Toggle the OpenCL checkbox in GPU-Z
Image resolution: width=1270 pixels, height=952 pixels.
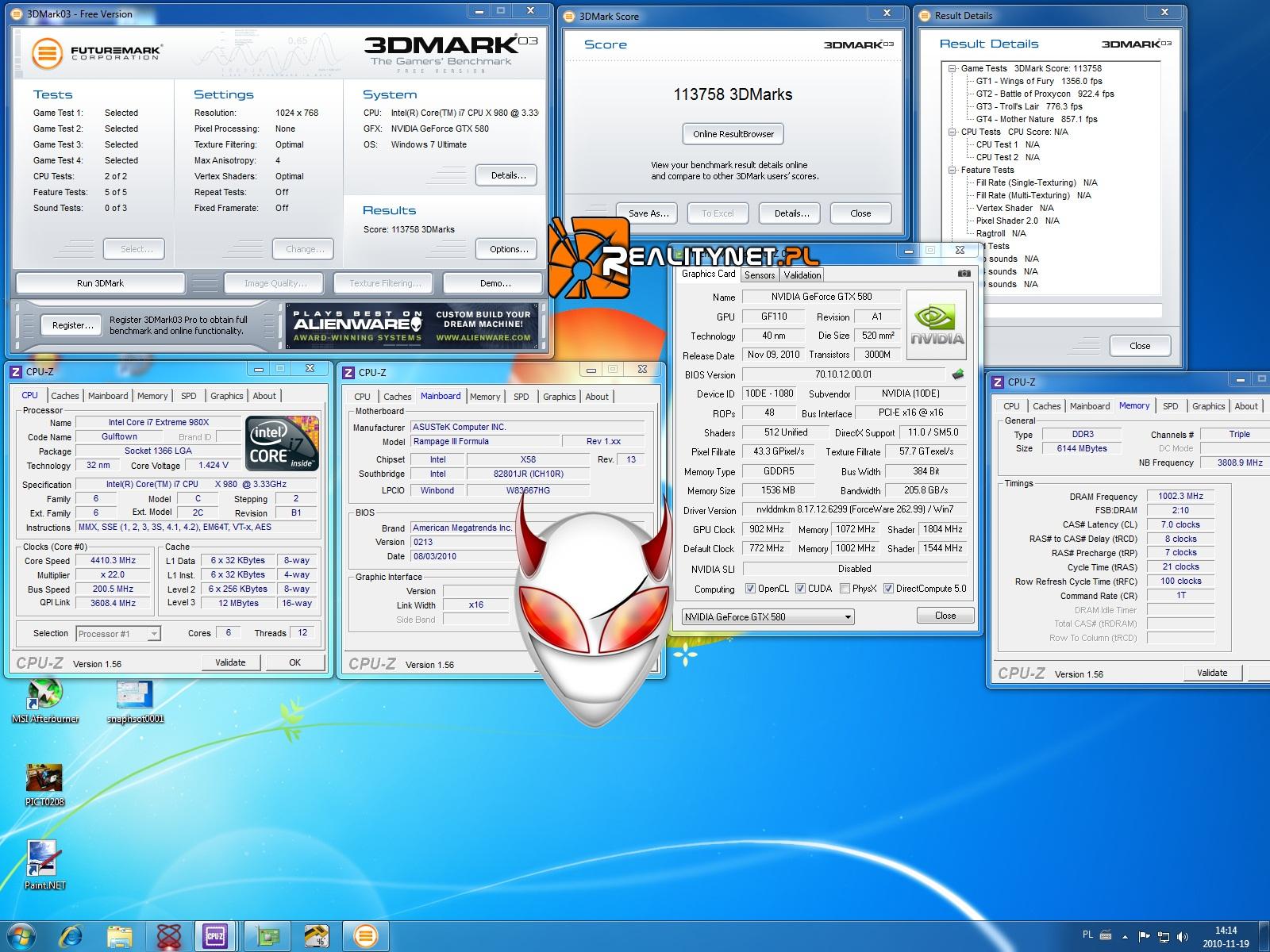750,589
